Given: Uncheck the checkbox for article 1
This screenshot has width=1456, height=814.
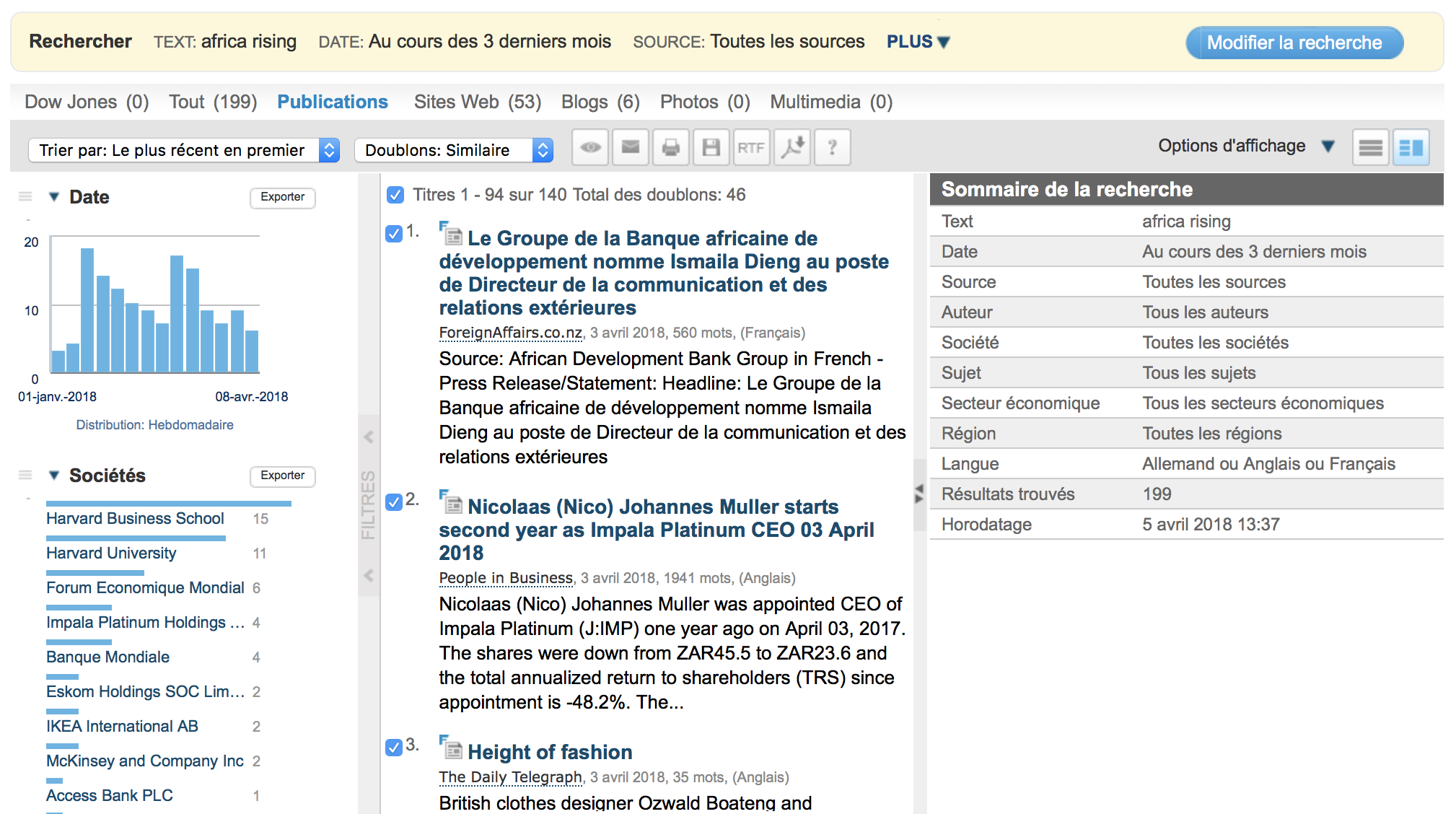Looking at the screenshot, I should pyautogui.click(x=394, y=233).
